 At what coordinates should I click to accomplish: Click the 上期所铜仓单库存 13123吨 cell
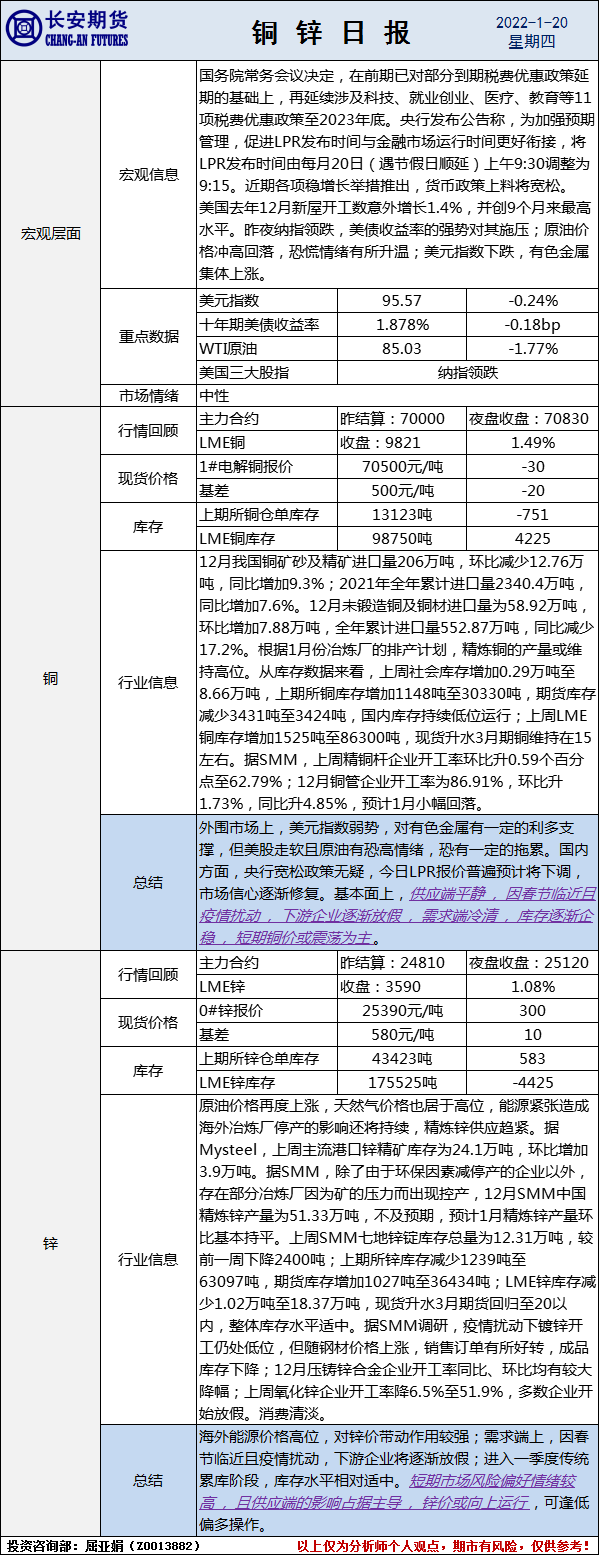coord(401,514)
